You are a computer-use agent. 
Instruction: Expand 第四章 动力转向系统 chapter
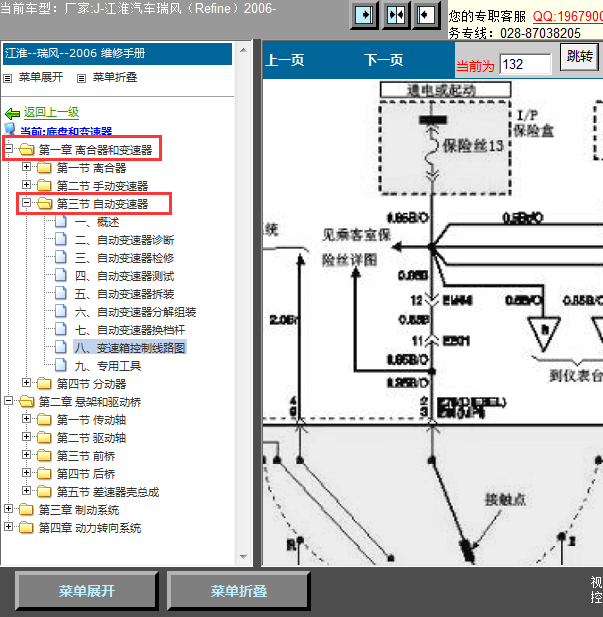point(9,526)
